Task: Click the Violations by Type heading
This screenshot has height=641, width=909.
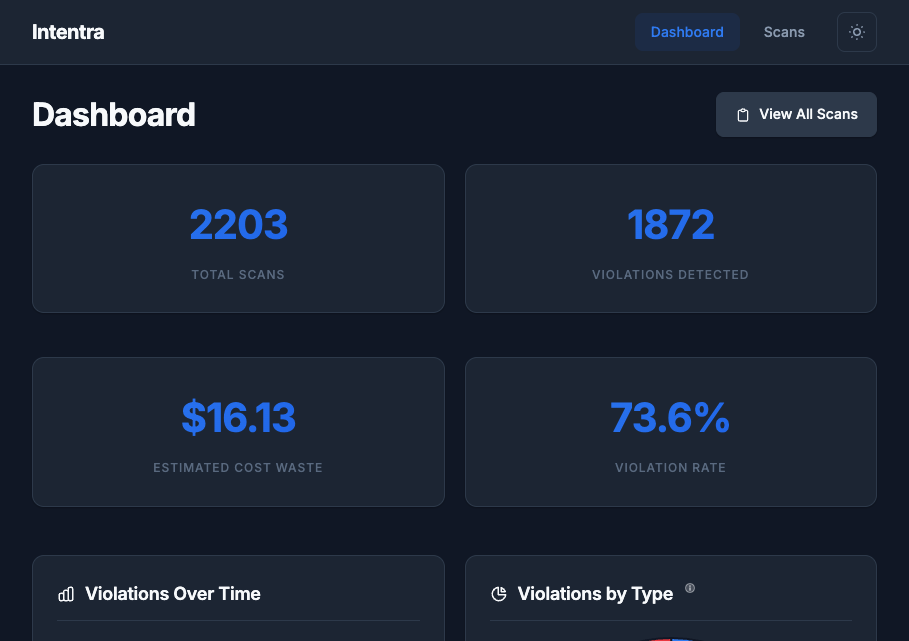Action: tap(595, 594)
